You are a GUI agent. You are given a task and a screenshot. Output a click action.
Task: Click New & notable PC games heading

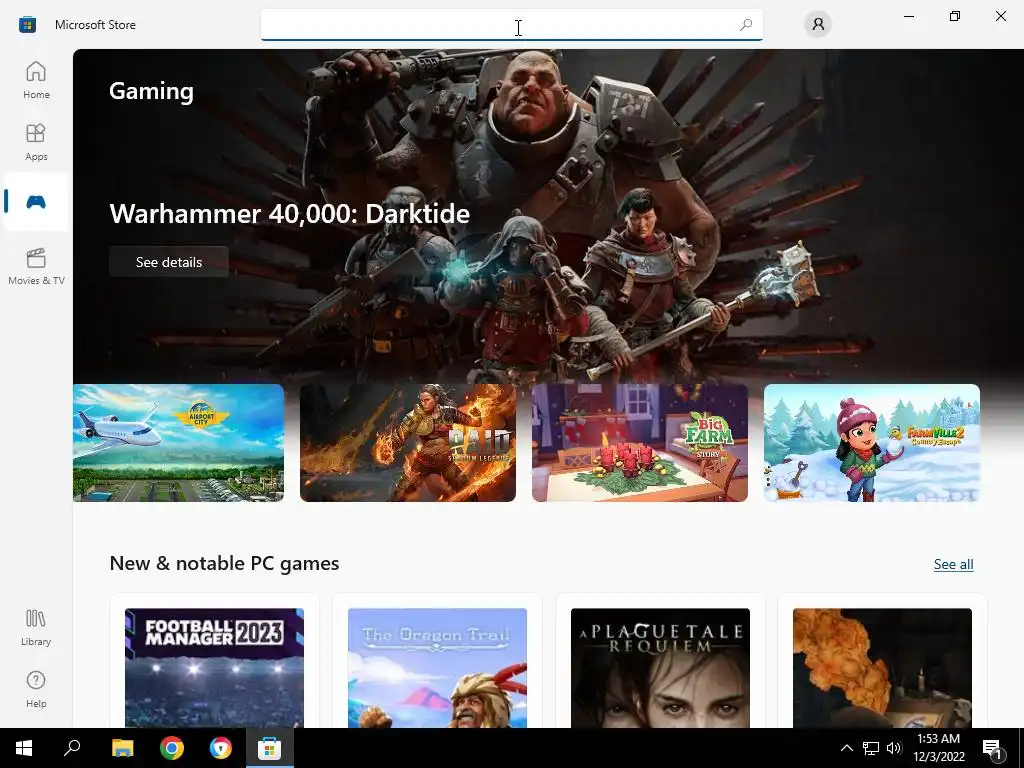point(224,563)
